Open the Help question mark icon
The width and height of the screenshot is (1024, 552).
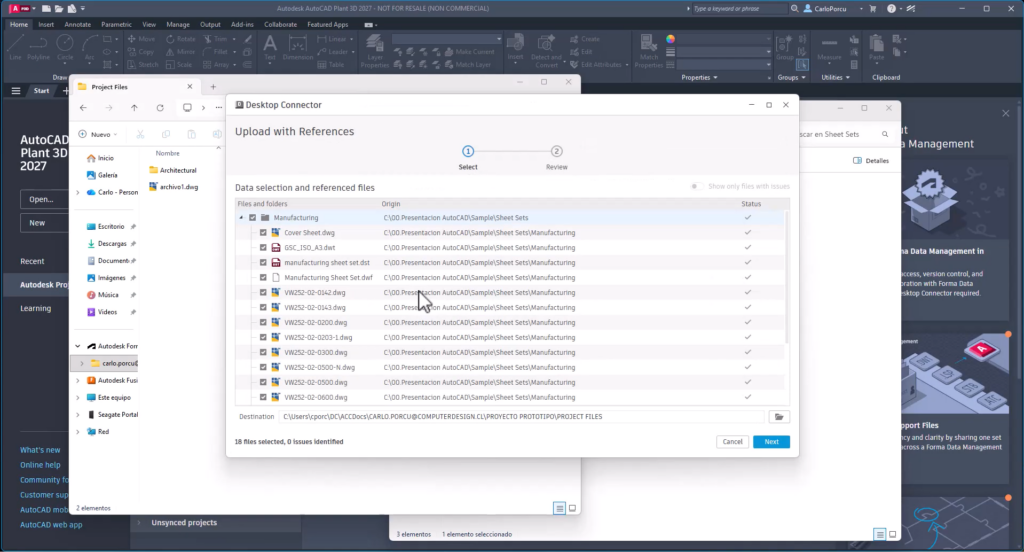tap(891, 8)
